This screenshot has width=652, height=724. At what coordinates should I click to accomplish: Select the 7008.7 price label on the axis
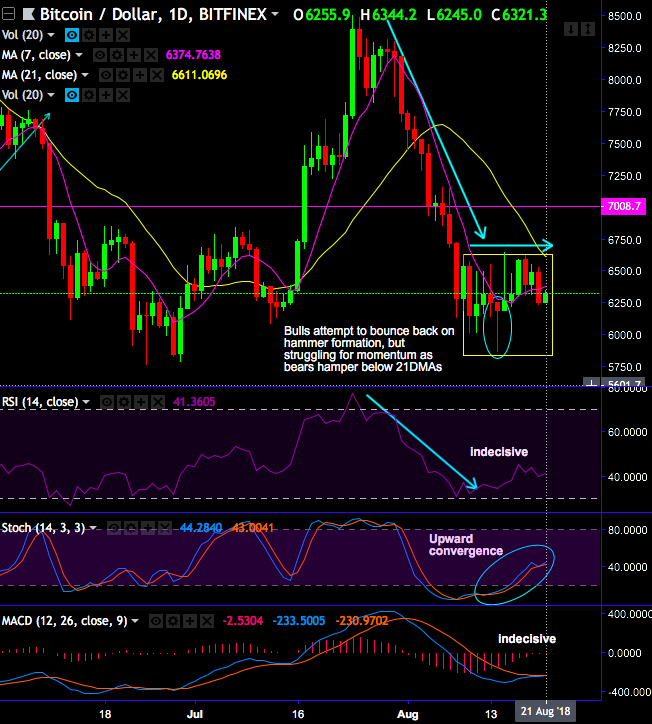pos(624,206)
